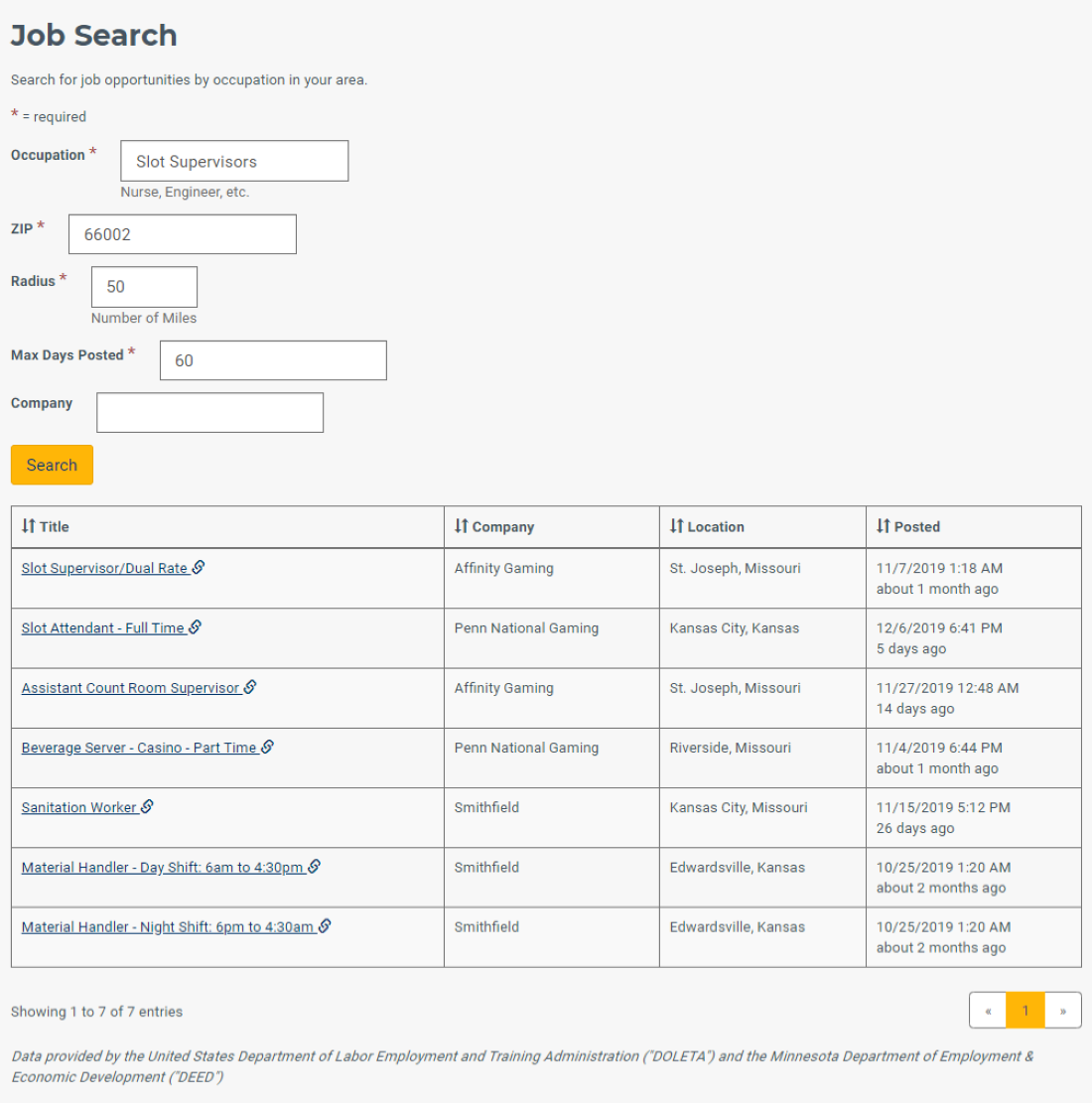Click the sort arrows icon next to Title
The height and width of the screenshot is (1103, 1092).
28,525
